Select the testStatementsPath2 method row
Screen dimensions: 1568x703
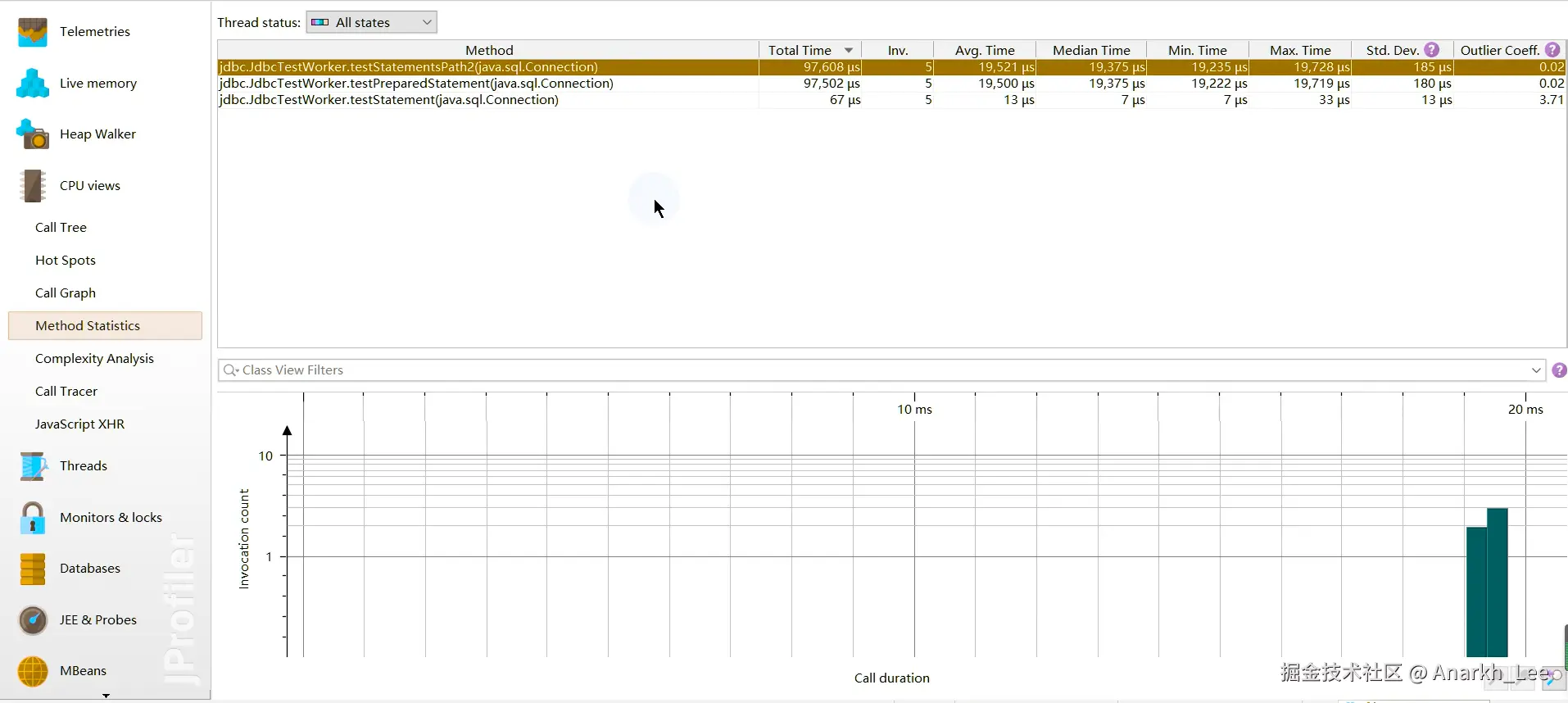coord(892,67)
